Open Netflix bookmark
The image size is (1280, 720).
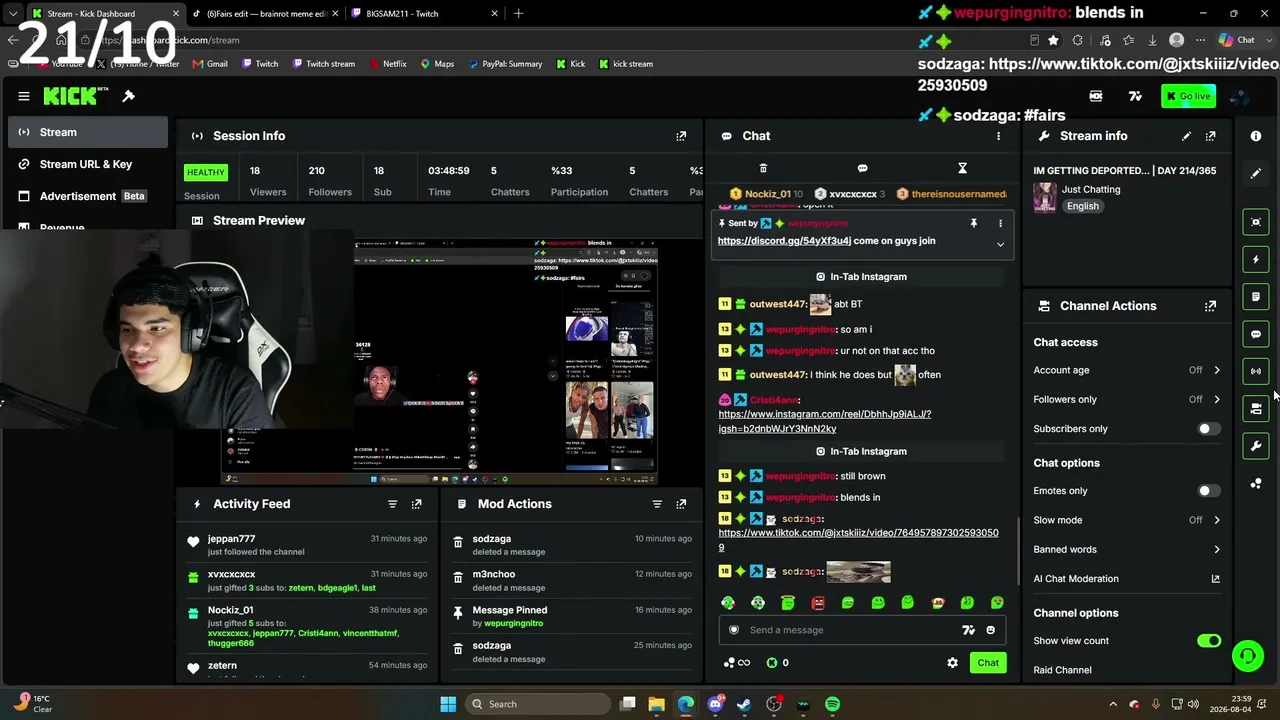click(388, 64)
